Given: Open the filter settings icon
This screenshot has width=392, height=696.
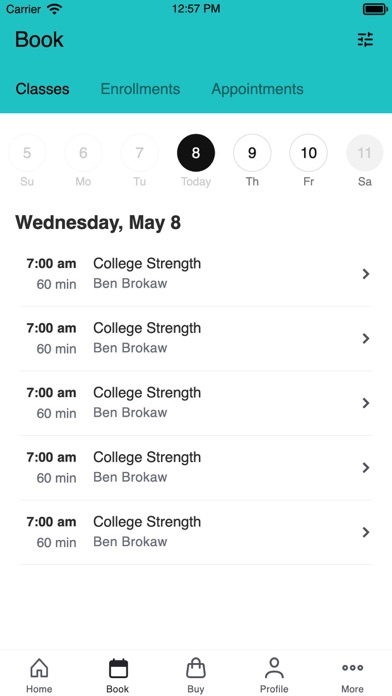Looking at the screenshot, I should click(x=365, y=40).
